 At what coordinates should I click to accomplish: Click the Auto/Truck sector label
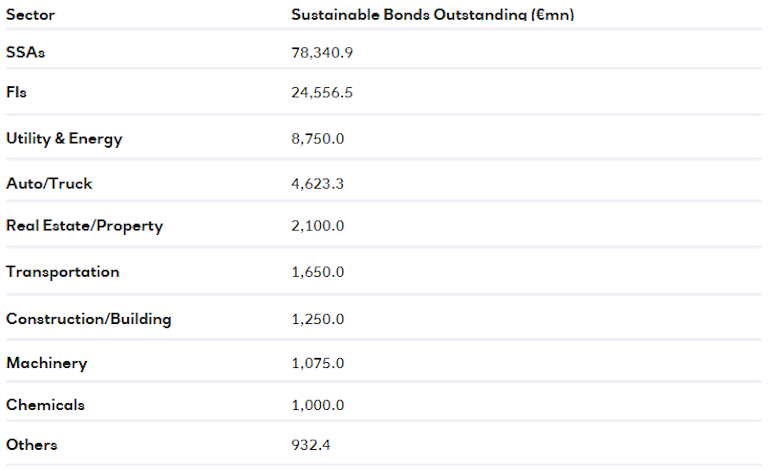(49, 184)
